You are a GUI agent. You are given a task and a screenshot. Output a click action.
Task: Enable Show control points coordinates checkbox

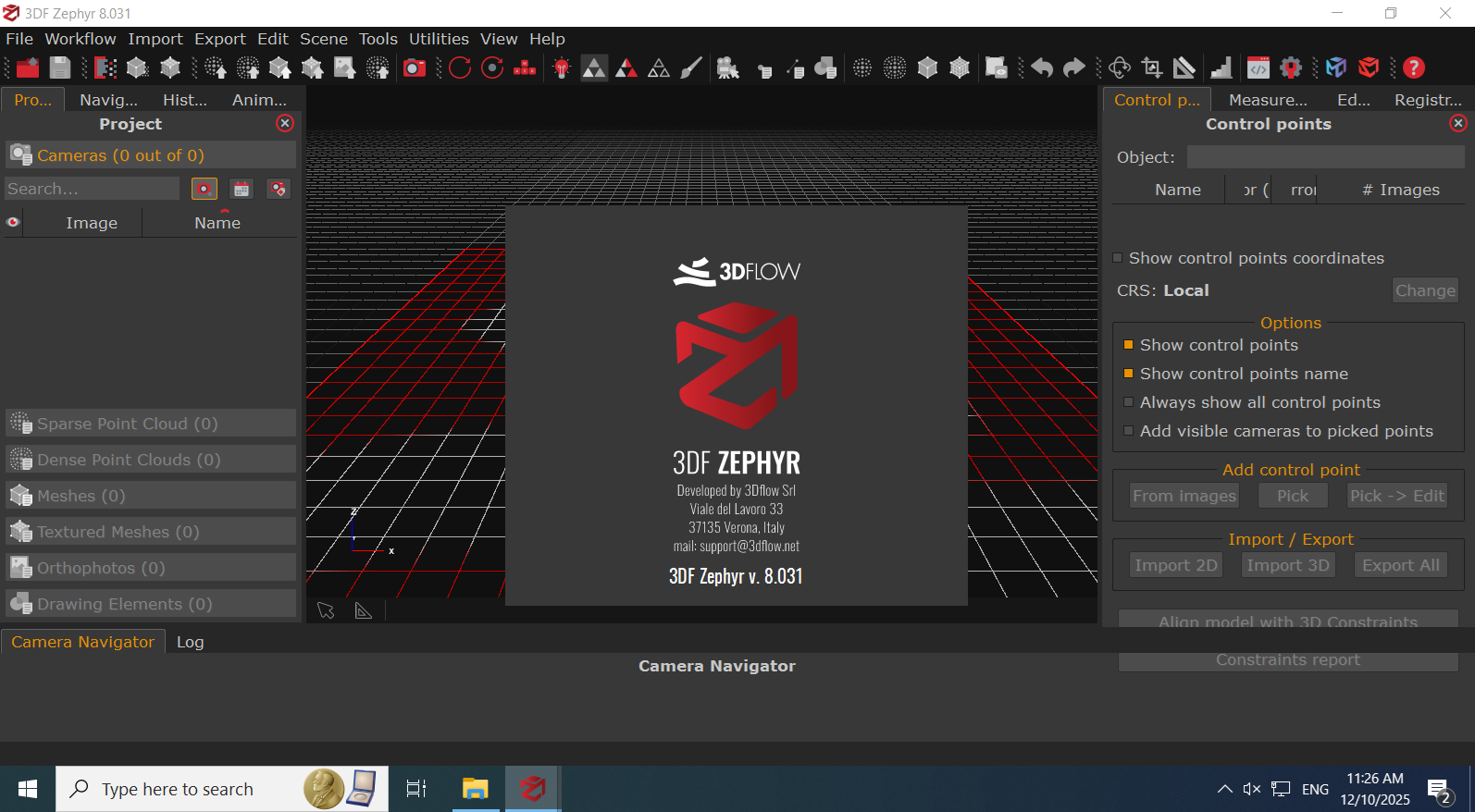click(x=1118, y=258)
